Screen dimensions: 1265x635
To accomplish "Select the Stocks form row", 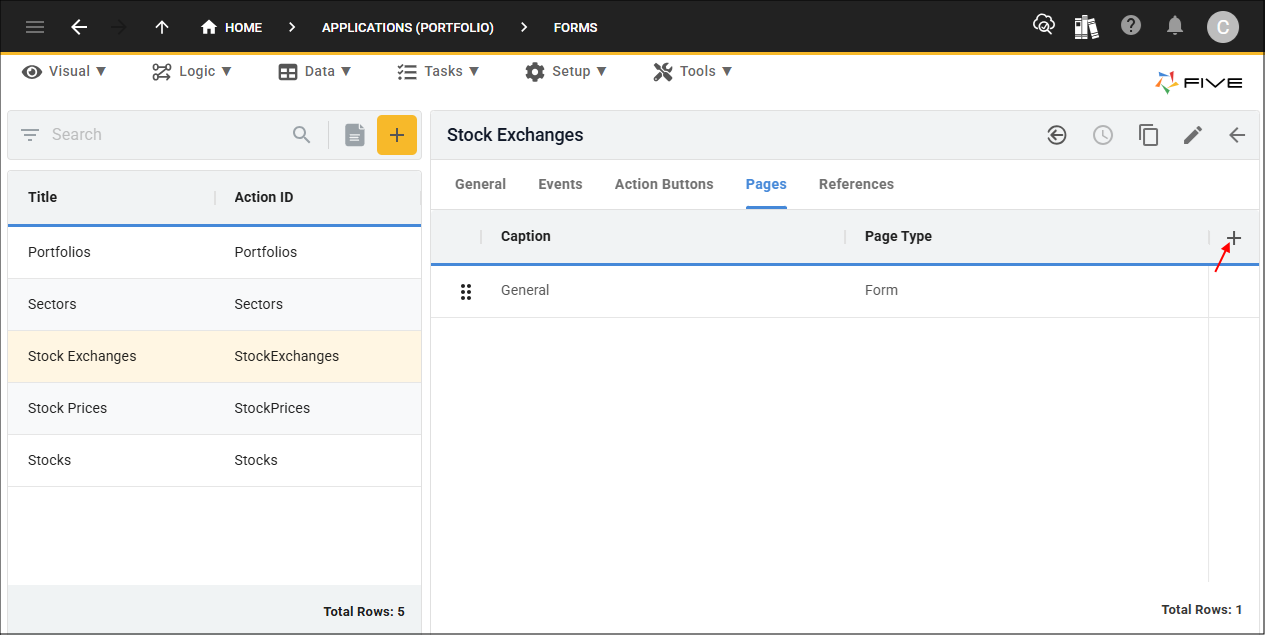I will (x=214, y=460).
